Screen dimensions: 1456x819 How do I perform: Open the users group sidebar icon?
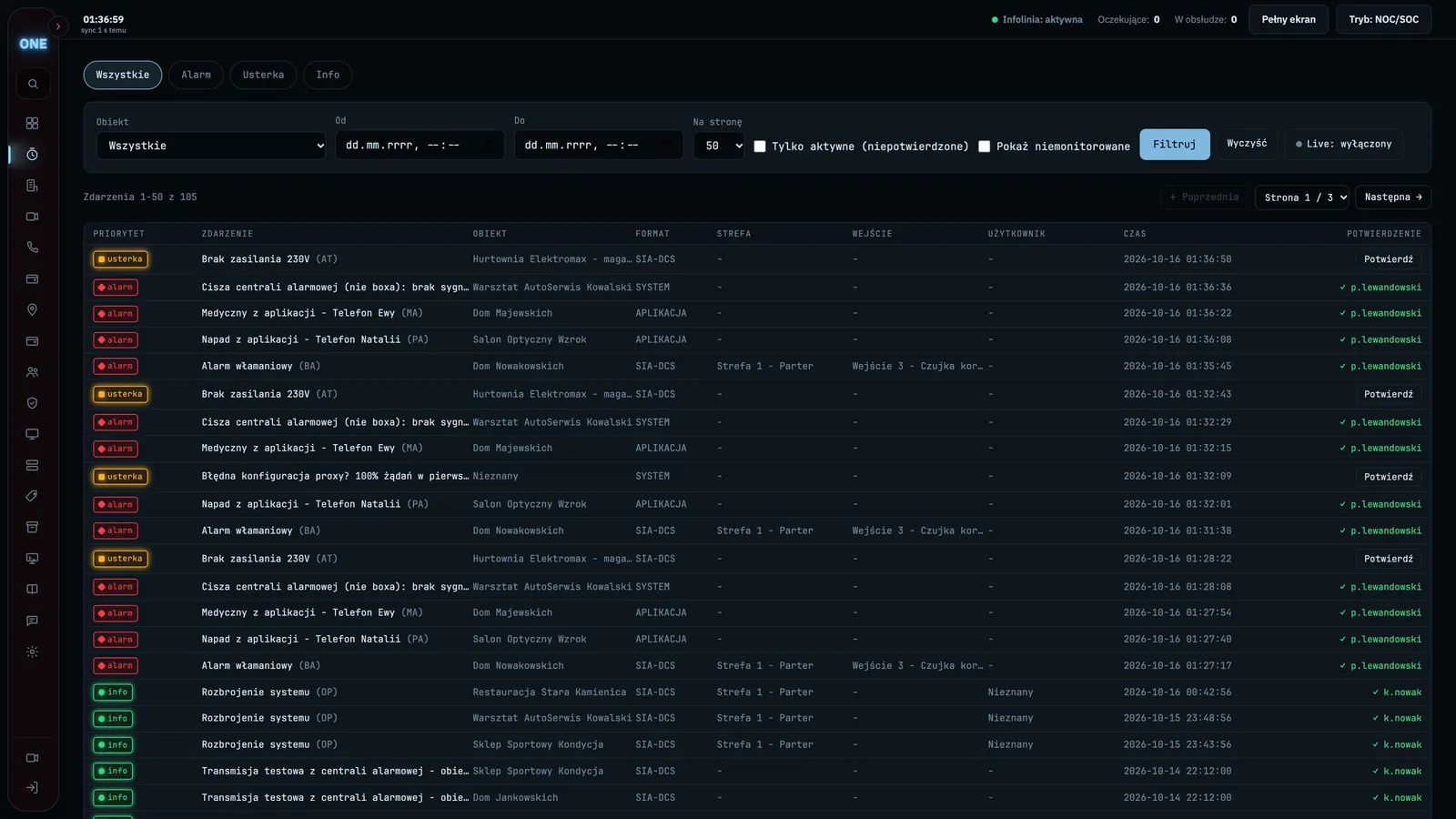point(33,372)
